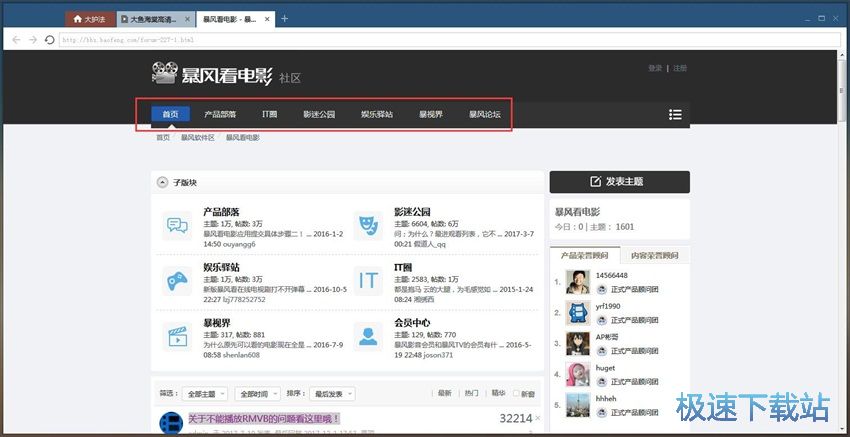Open the list menu icon in navigation bar

pos(675,114)
